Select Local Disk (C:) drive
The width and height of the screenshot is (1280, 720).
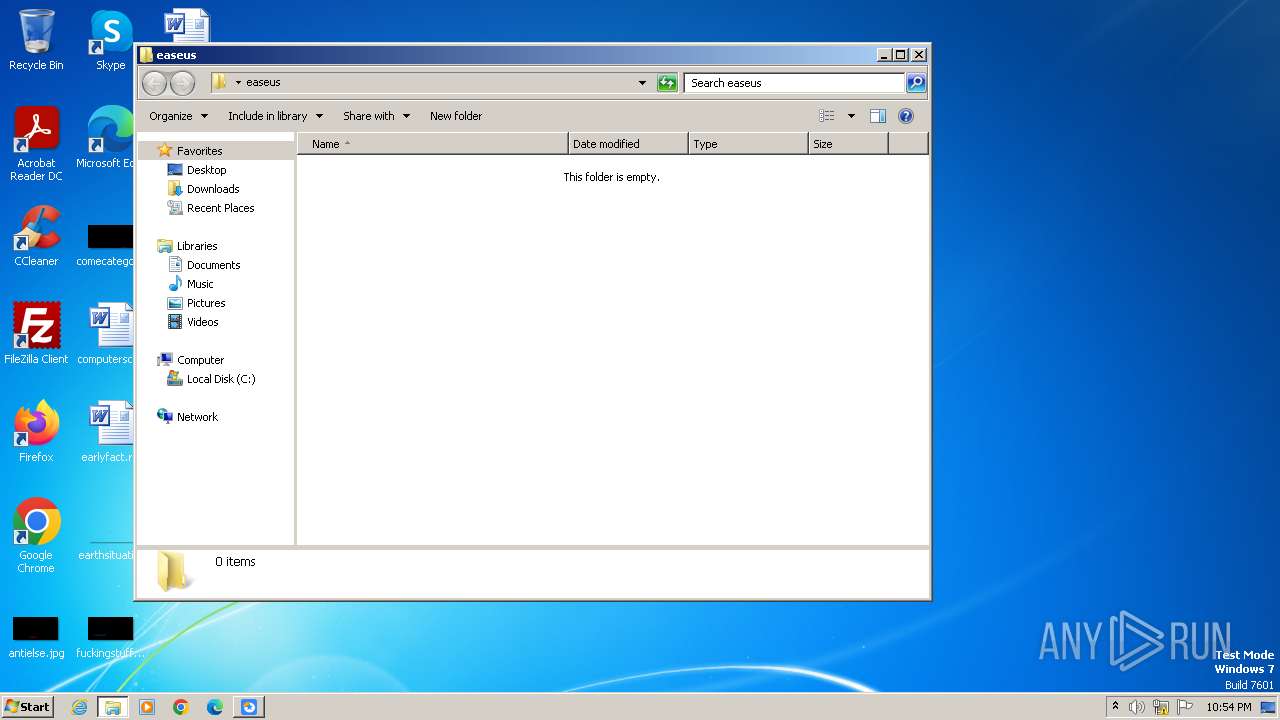(221, 379)
